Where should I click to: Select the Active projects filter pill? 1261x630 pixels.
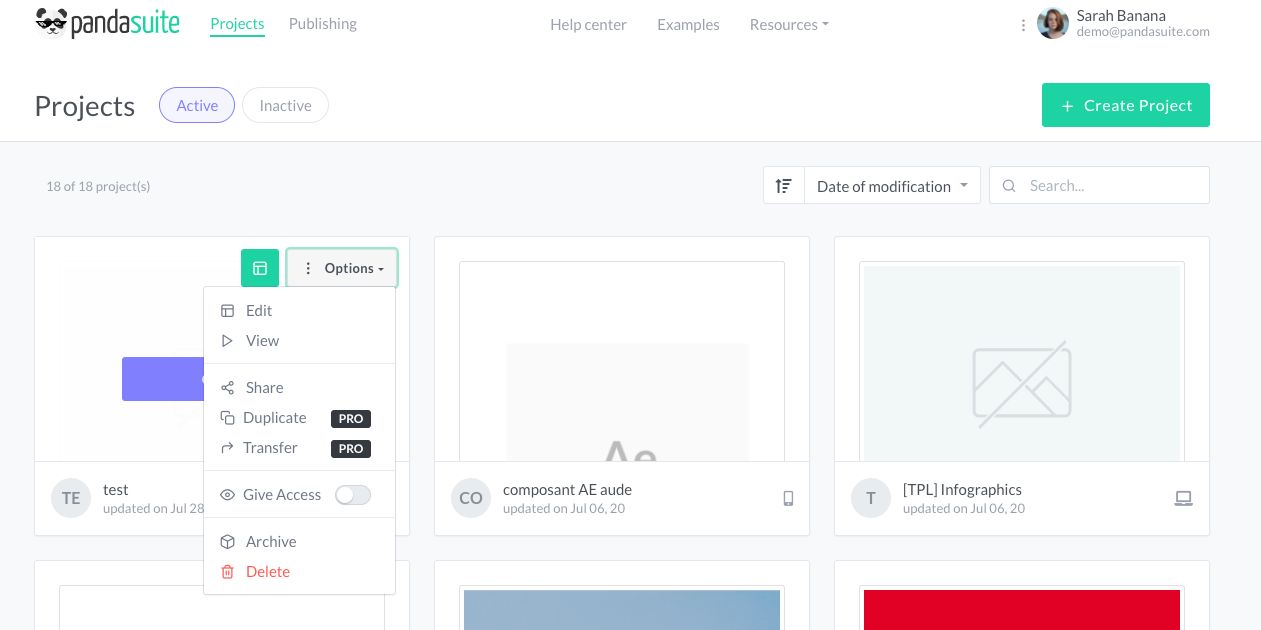coord(197,106)
